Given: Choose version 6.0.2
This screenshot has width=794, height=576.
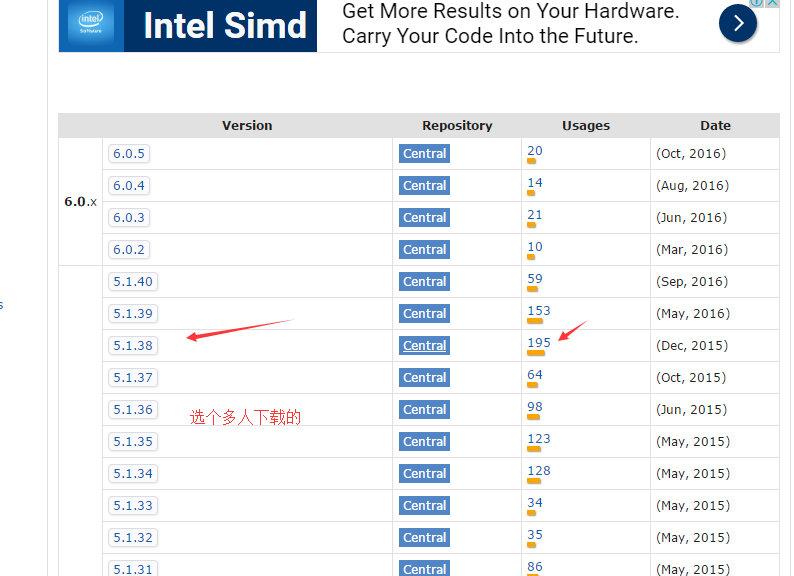Looking at the screenshot, I should pos(129,250).
